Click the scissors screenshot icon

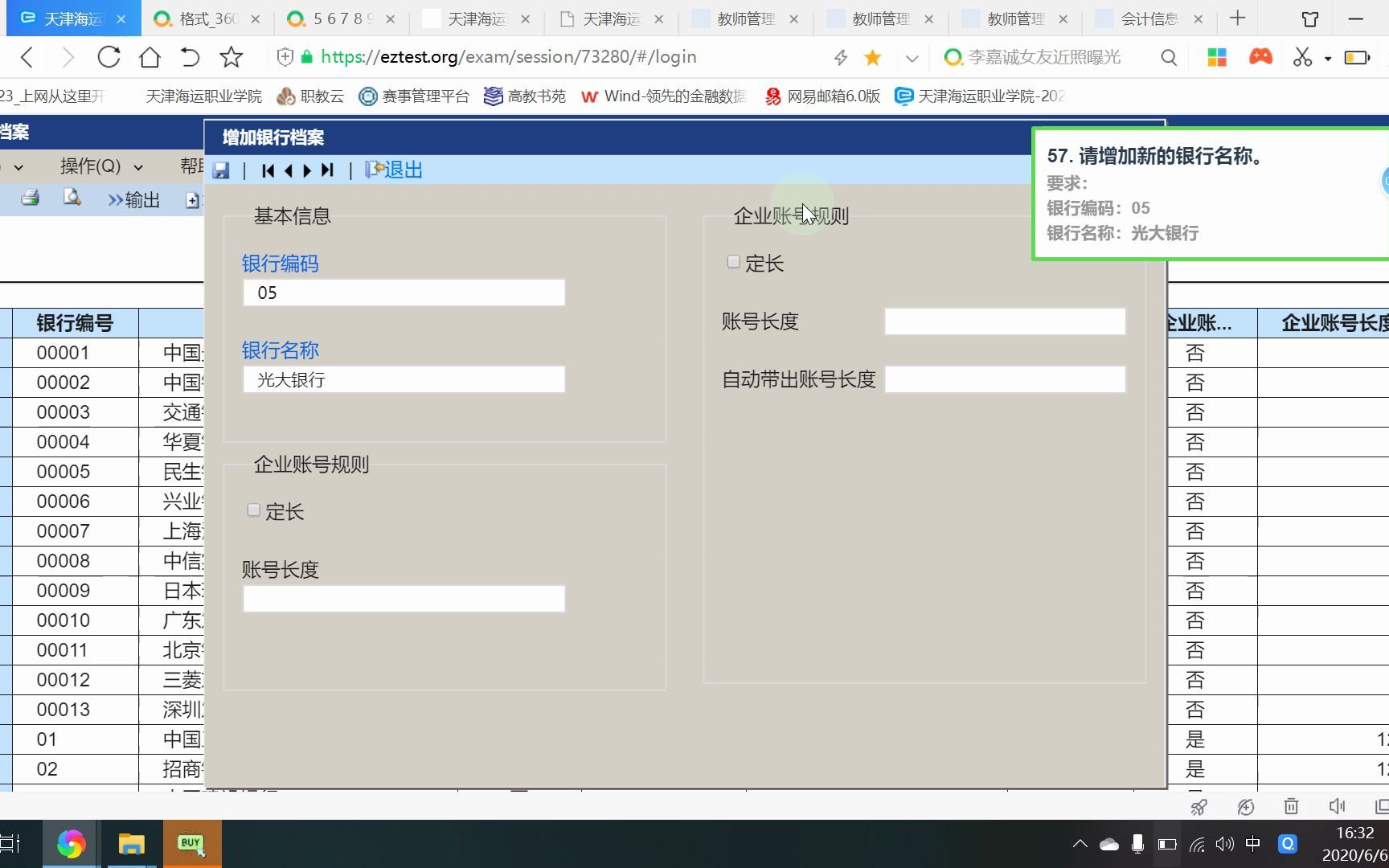tap(1302, 57)
